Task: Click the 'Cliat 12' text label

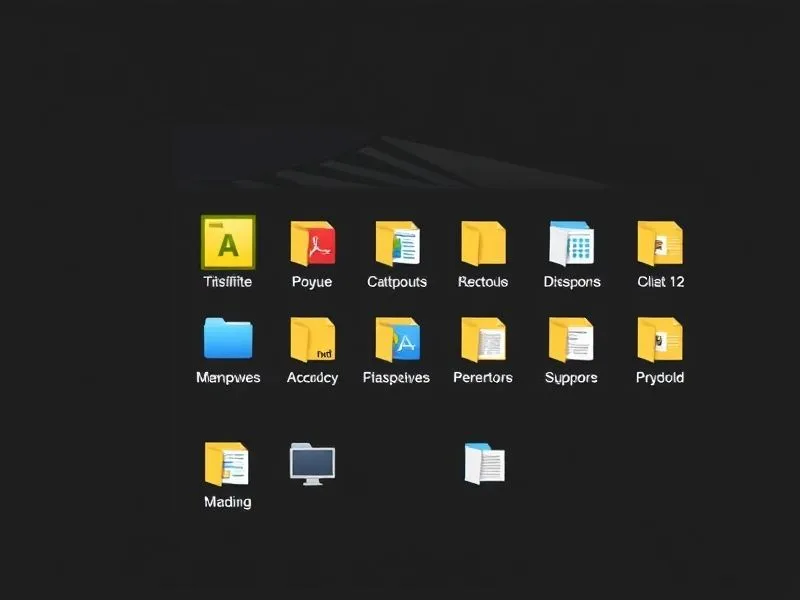Action: (660, 282)
